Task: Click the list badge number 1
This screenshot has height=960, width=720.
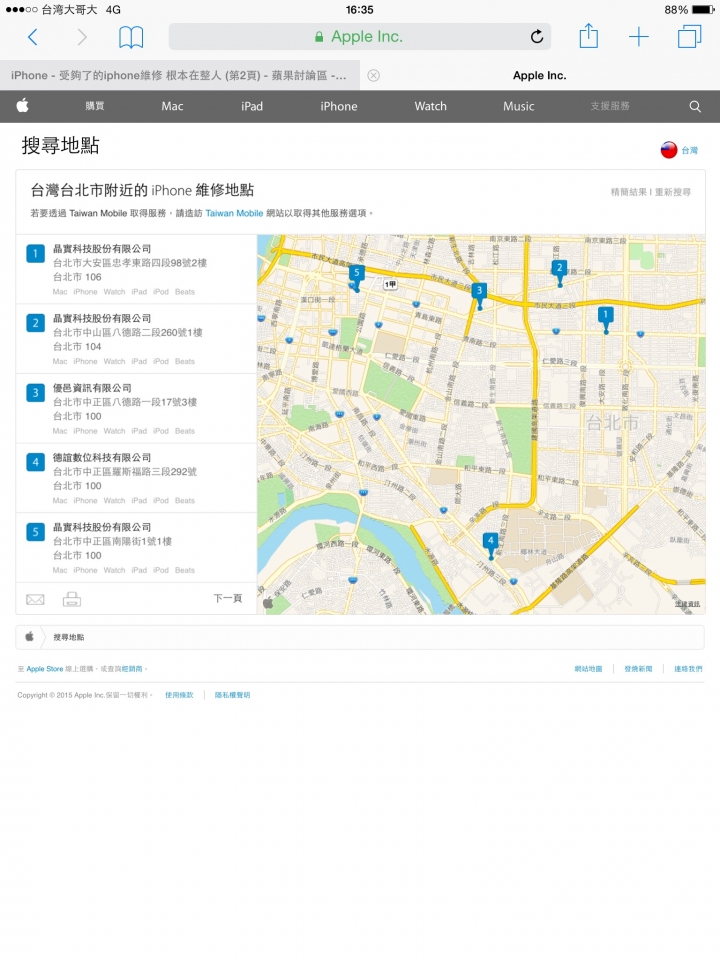Action: click(36, 253)
